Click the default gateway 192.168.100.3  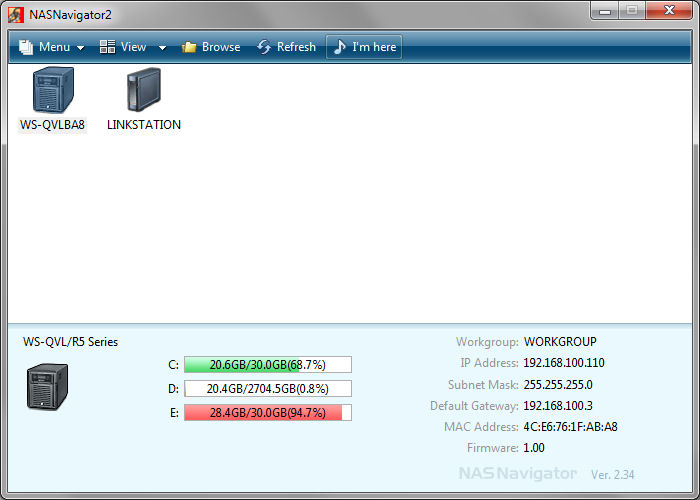click(x=558, y=406)
